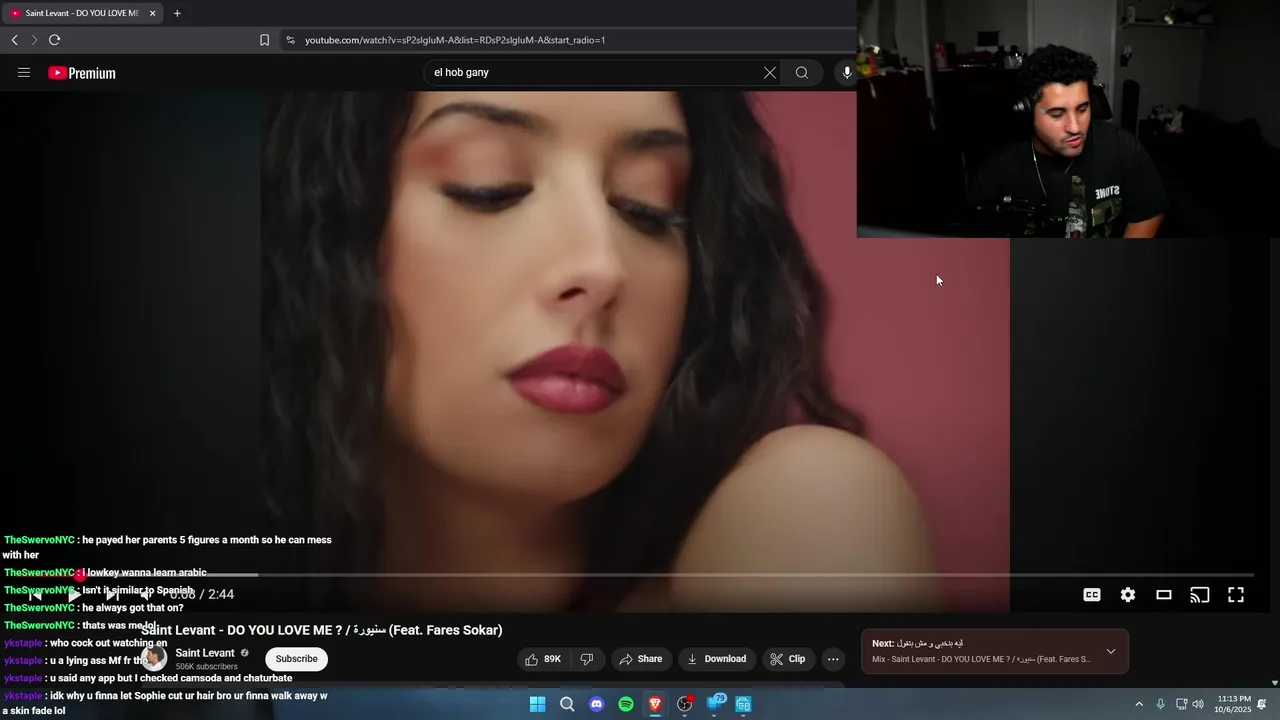Open the YouTube guide hamburger menu
The height and width of the screenshot is (720, 1280).
[x=24, y=73]
